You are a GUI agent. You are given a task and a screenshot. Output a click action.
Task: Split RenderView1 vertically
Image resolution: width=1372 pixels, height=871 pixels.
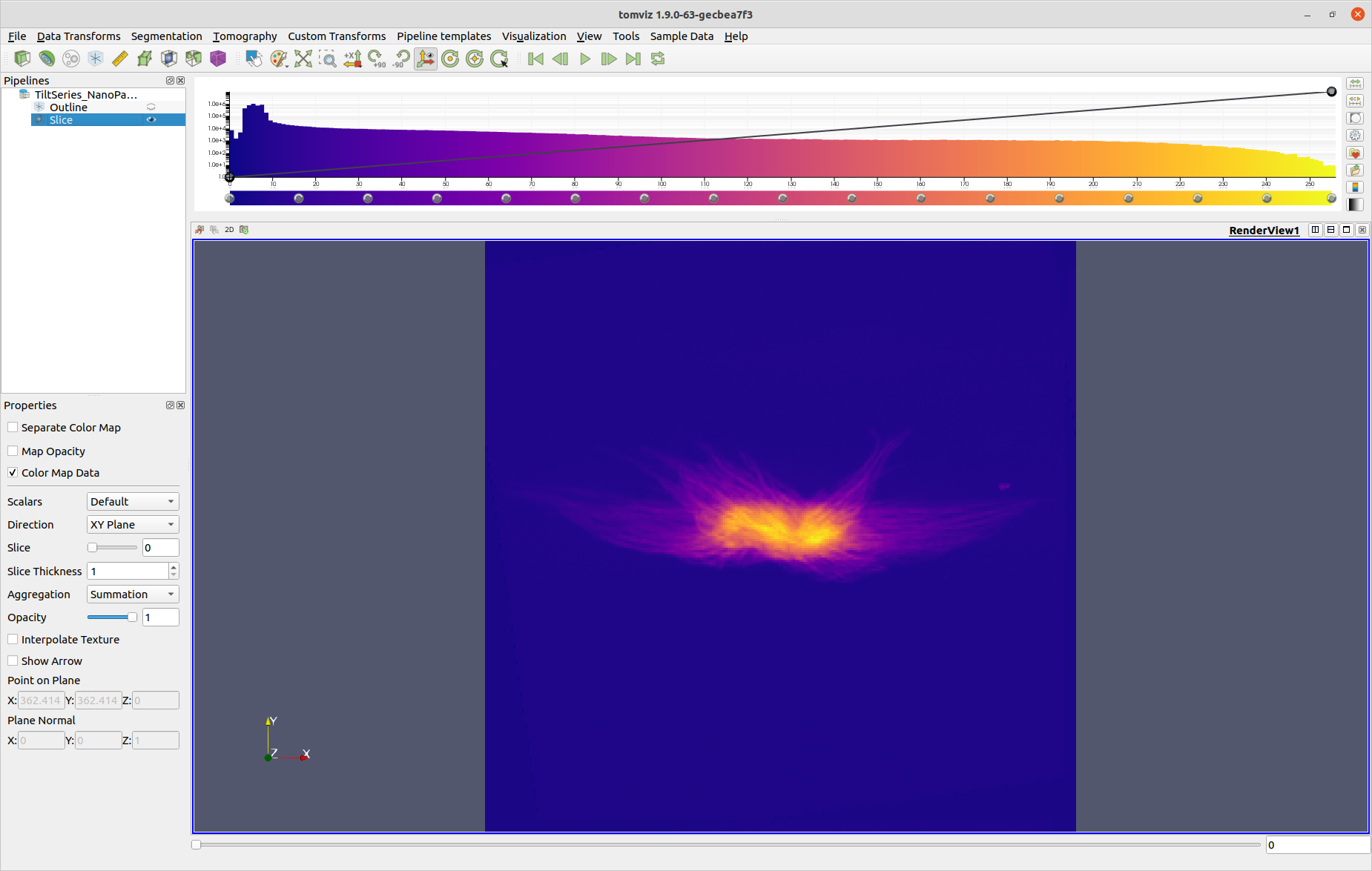[1331, 230]
